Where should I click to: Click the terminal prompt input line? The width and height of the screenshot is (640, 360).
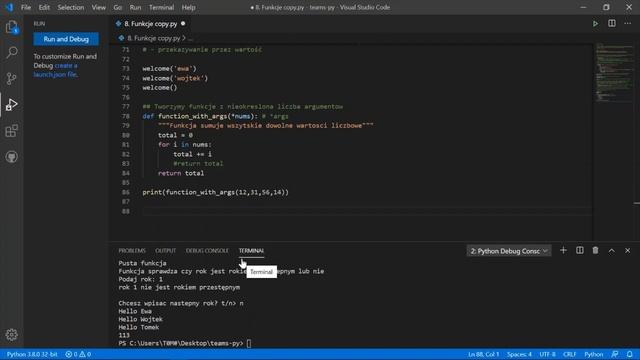185,343
